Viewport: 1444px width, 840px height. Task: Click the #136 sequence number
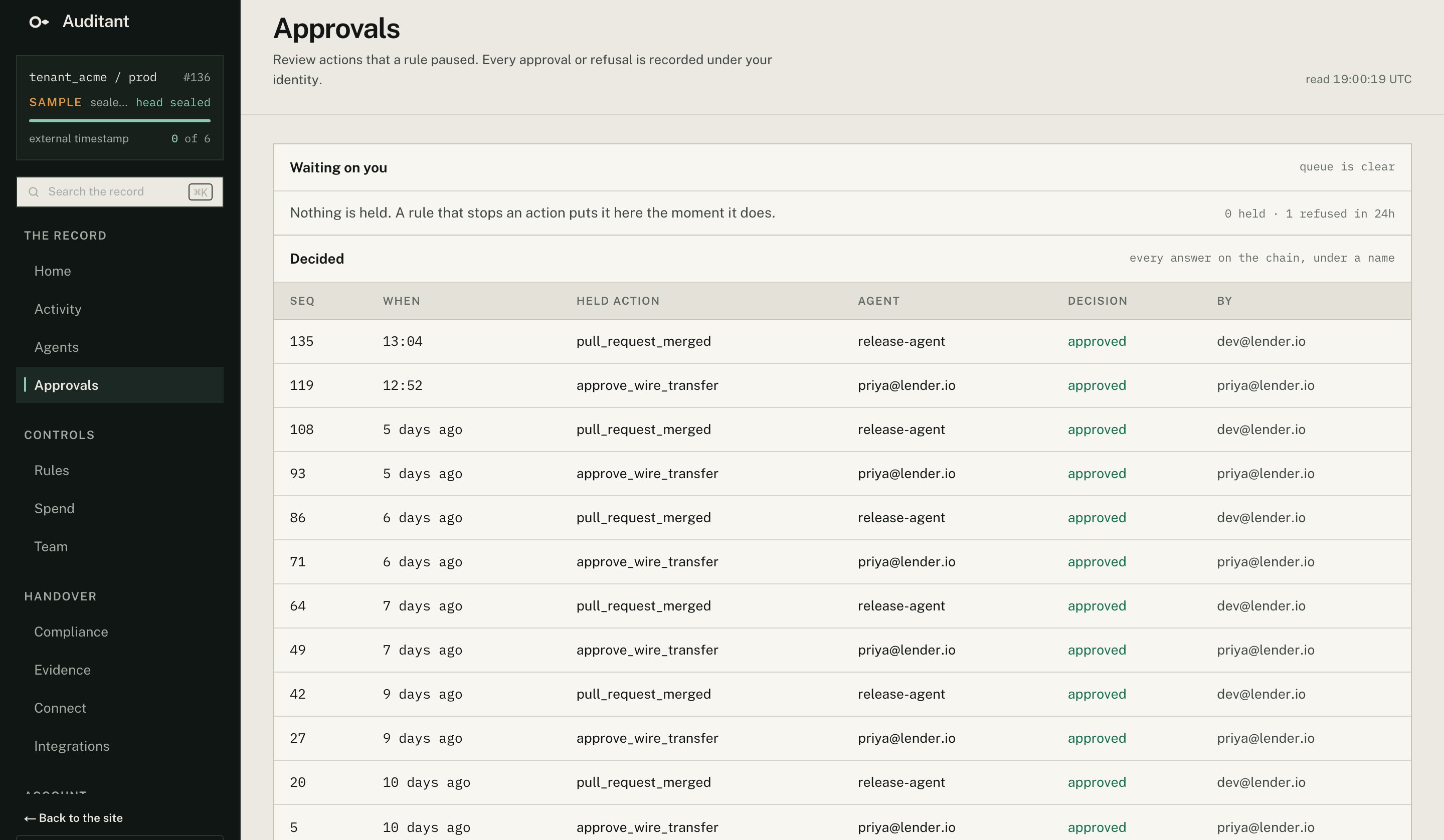pos(197,77)
